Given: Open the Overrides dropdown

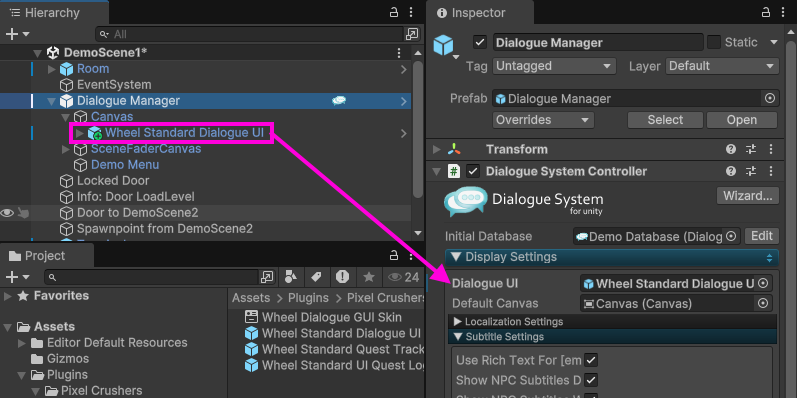Looking at the screenshot, I should (x=543, y=120).
